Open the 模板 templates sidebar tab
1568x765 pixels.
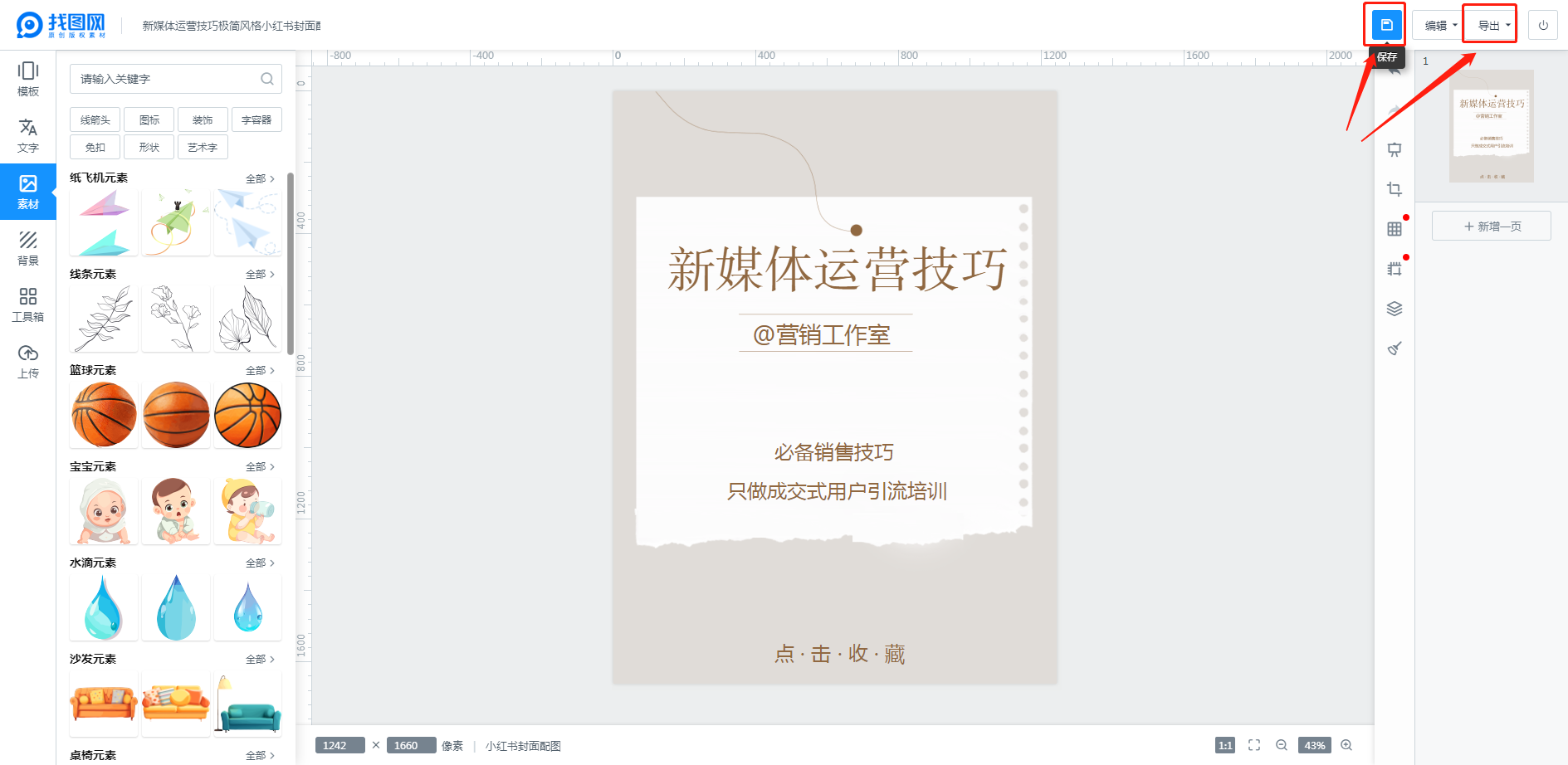[x=28, y=80]
